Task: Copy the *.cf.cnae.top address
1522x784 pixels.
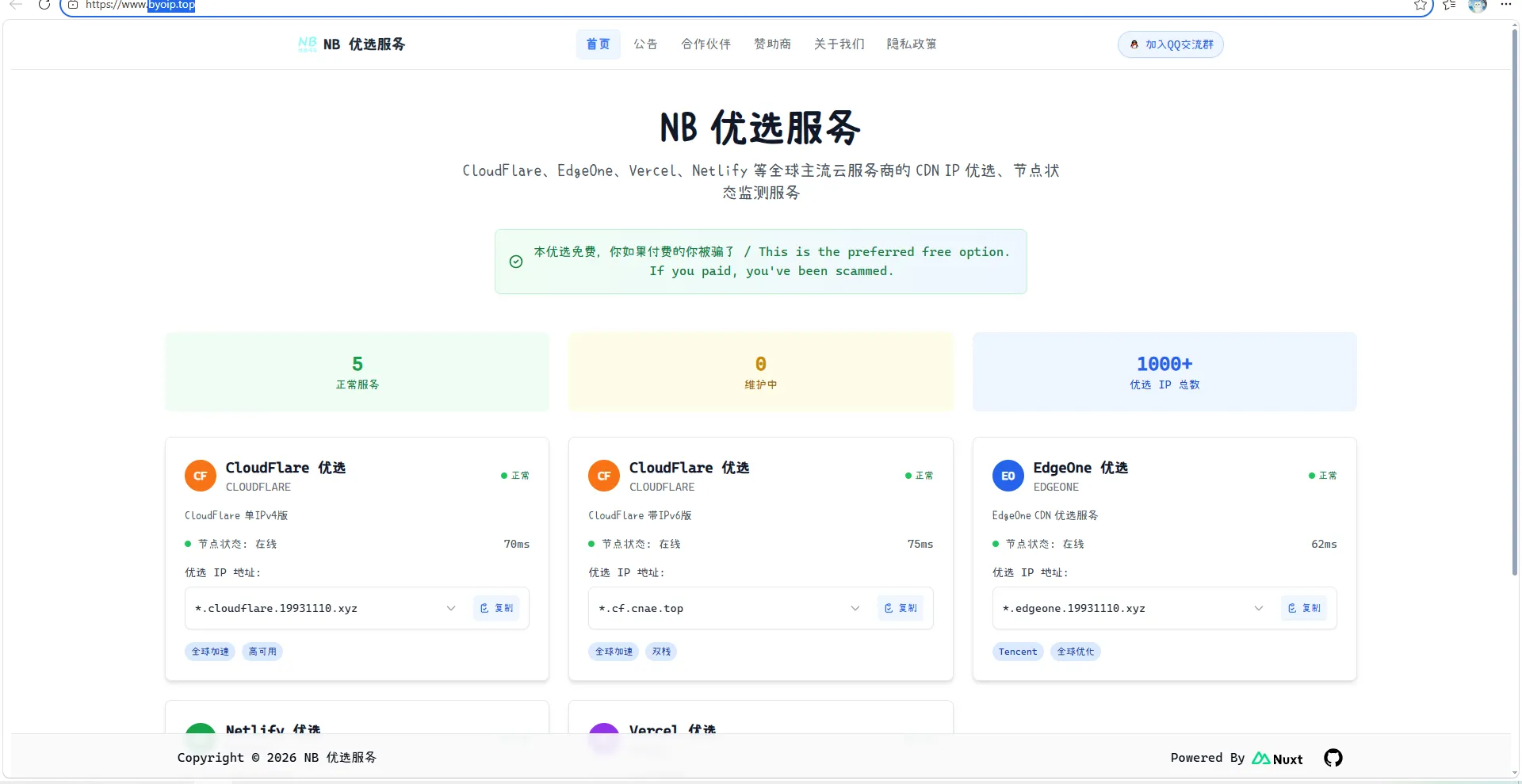Action: click(x=901, y=608)
